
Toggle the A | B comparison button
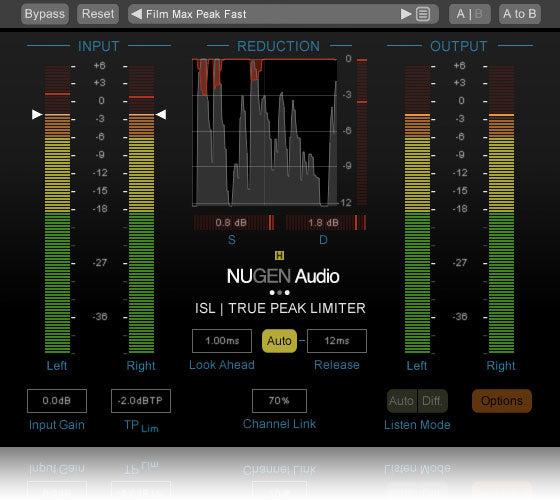pos(469,14)
